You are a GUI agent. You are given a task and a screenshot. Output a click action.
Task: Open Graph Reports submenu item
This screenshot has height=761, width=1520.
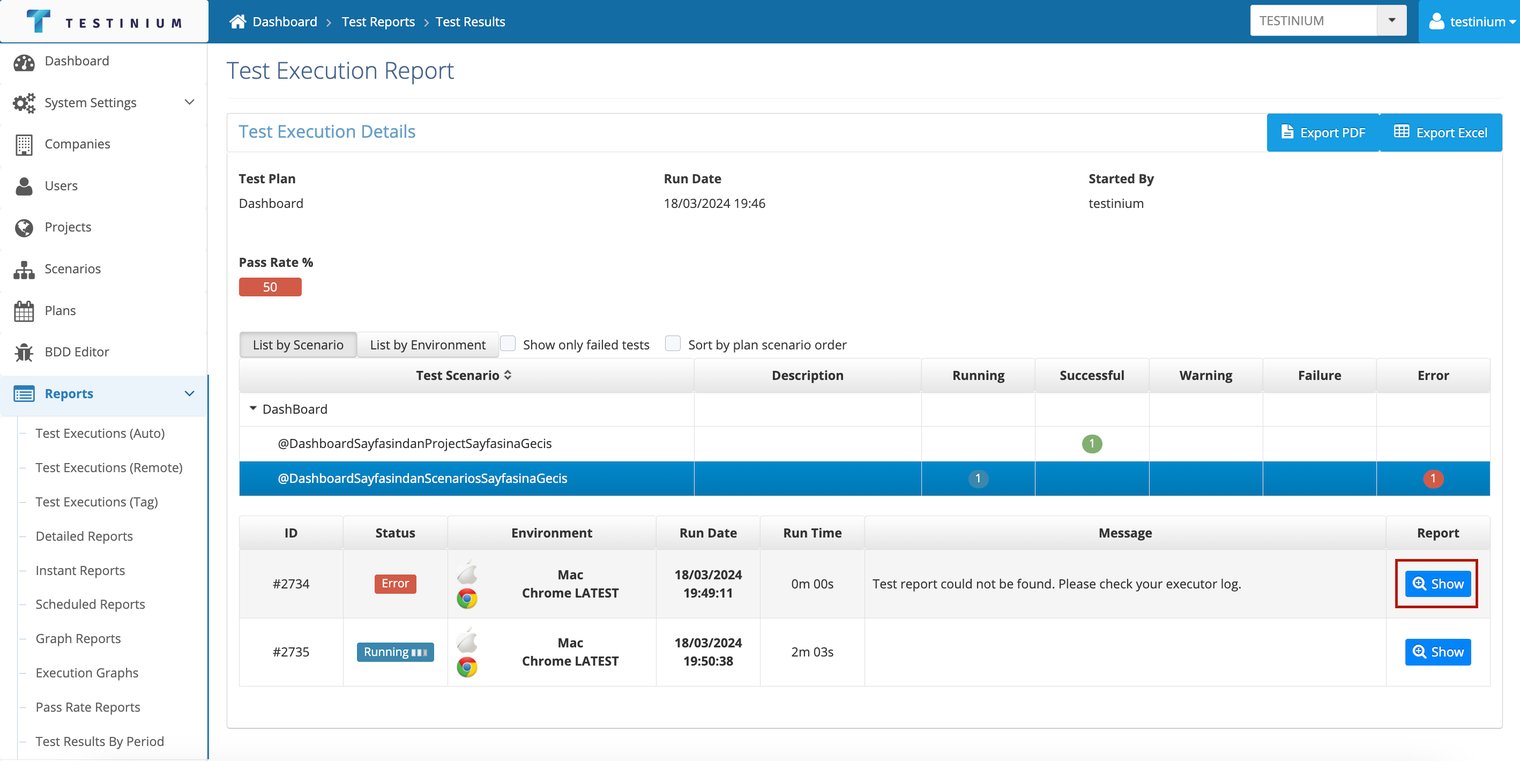point(78,638)
